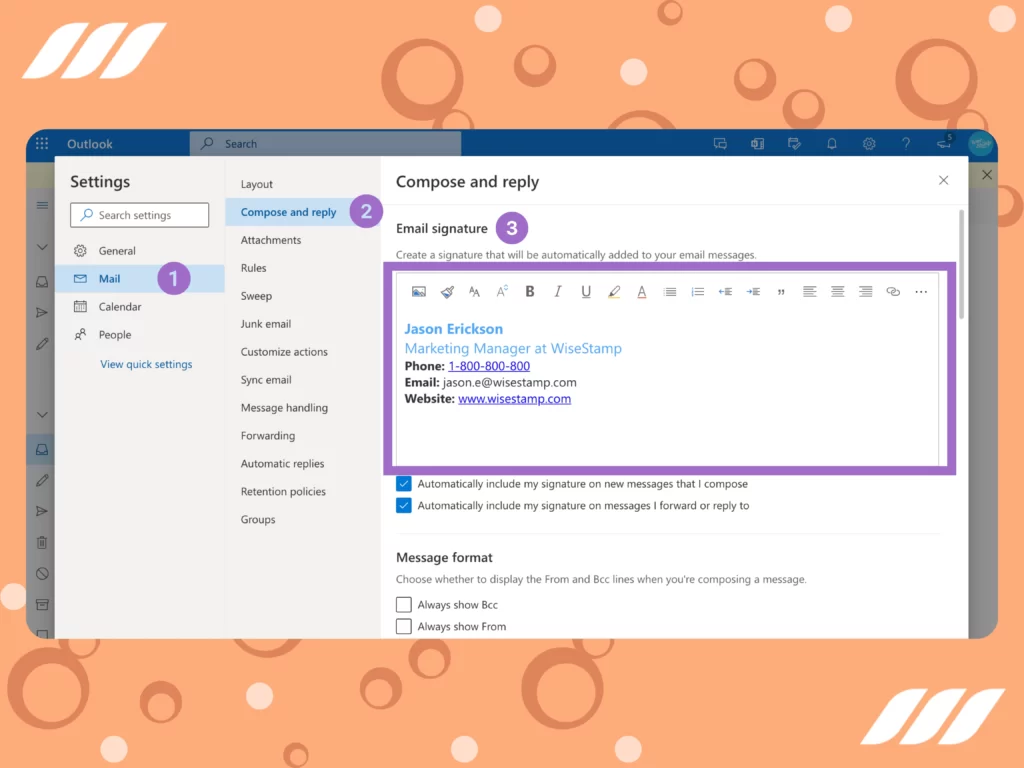The image size is (1024, 768).
Task: Insert a picture into the signature
Action: [419, 291]
